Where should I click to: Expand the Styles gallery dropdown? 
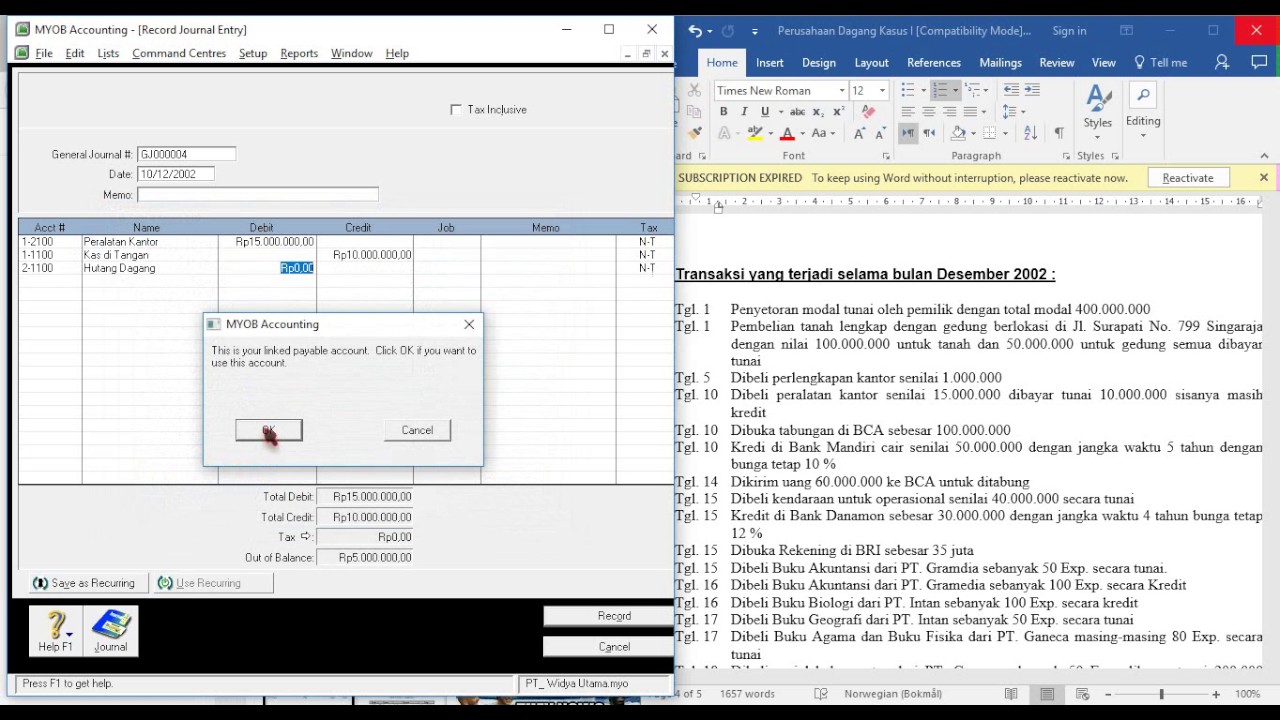(x=1098, y=137)
